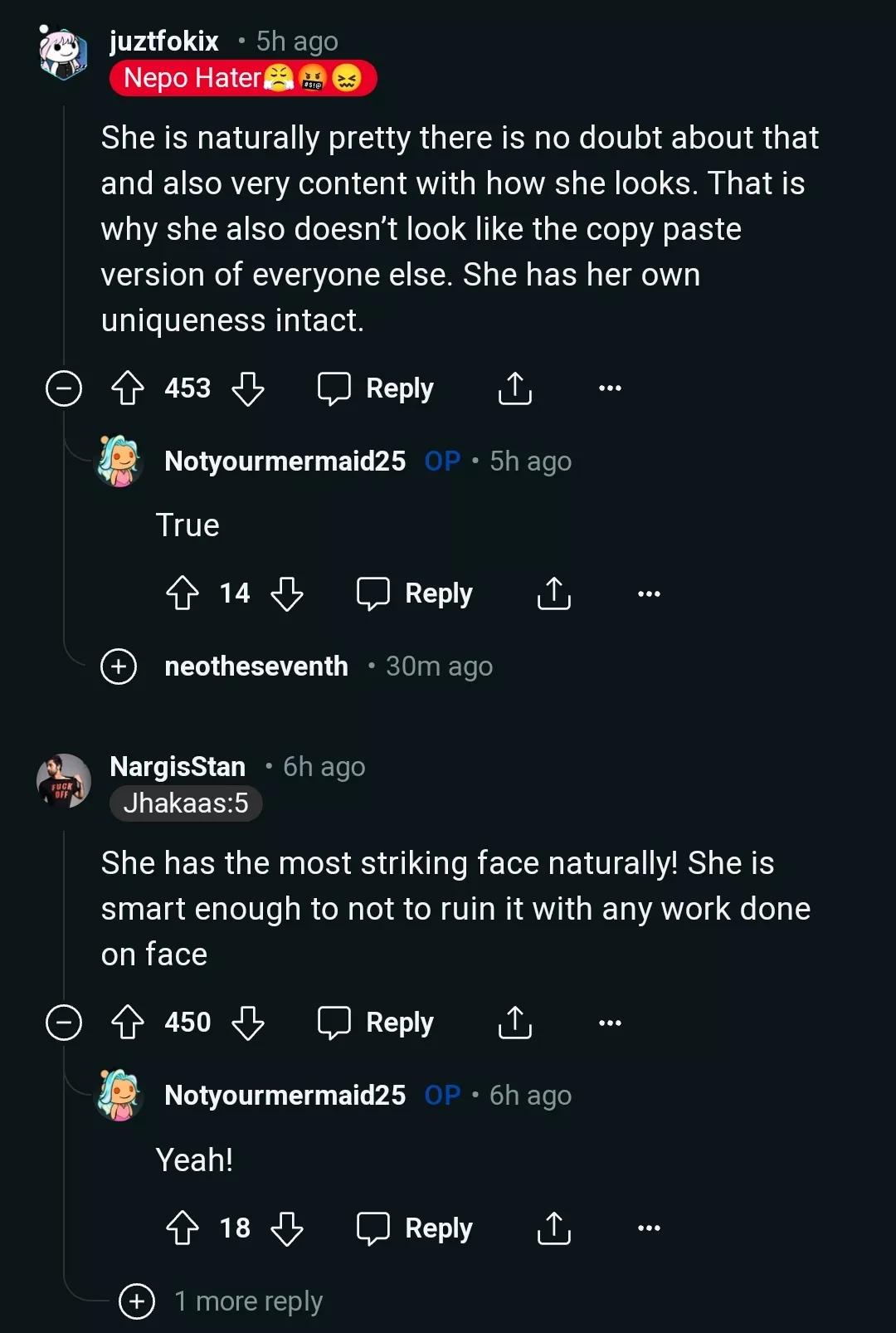Reply to juztfokix's comment
This screenshot has height=1333, width=896.
pyautogui.click(x=376, y=388)
